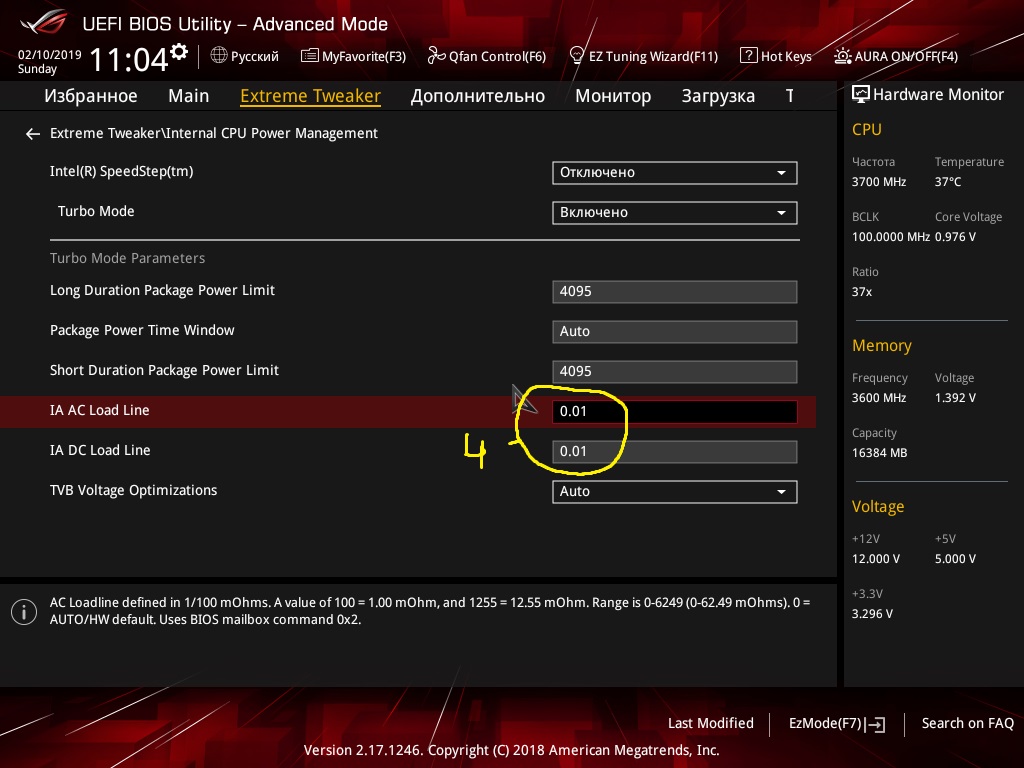Click the IA AC Load Line value field
Image resolution: width=1024 pixels, height=768 pixels.
coord(675,411)
